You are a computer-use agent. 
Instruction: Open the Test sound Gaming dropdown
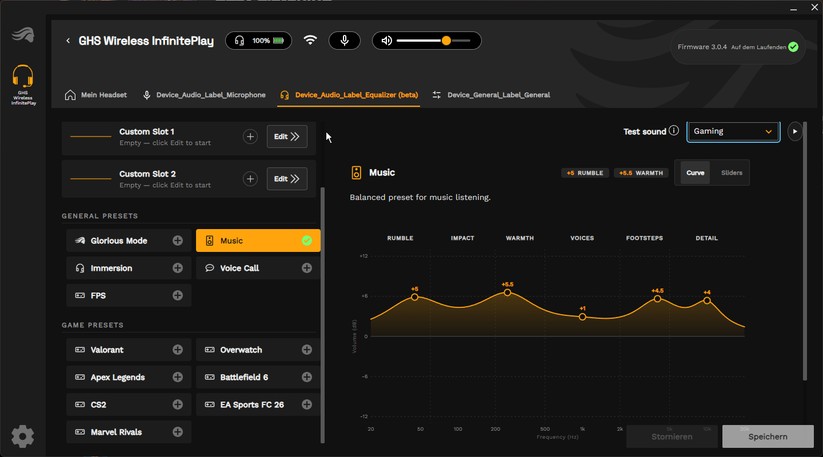733,131
